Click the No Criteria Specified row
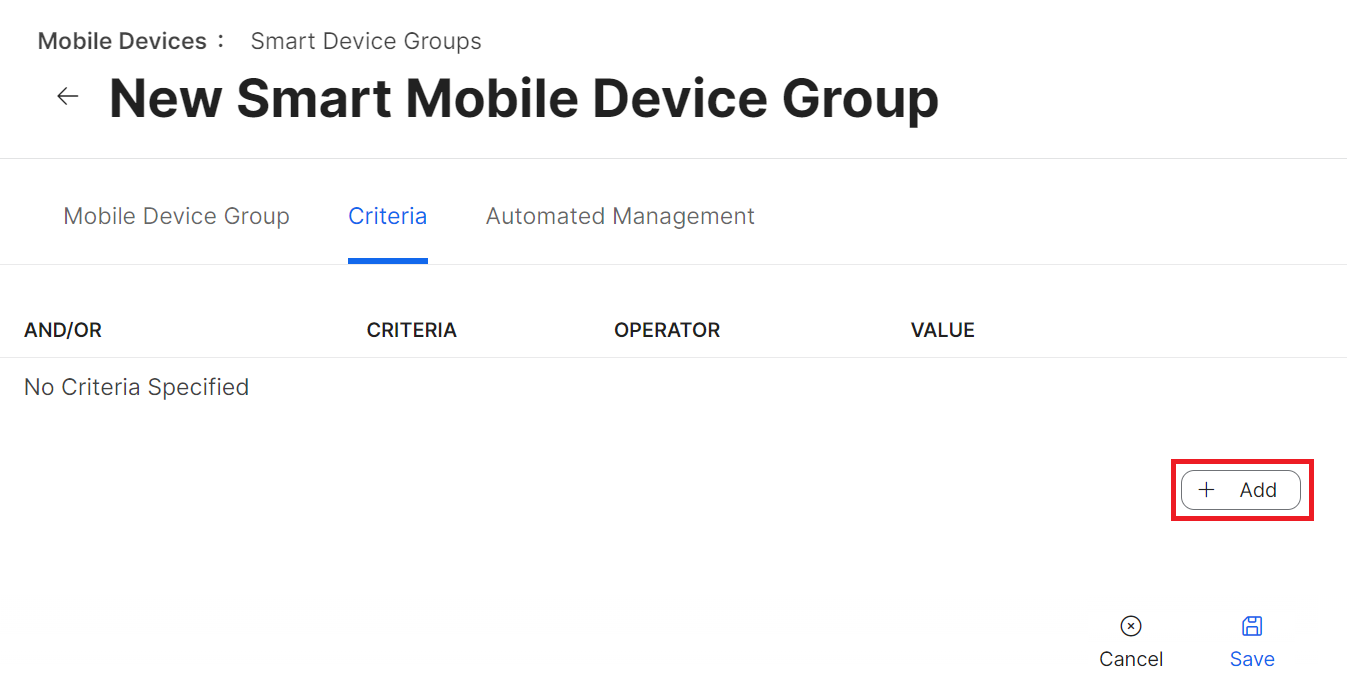This screenshot has width=1347, height=692. point(136,387)
